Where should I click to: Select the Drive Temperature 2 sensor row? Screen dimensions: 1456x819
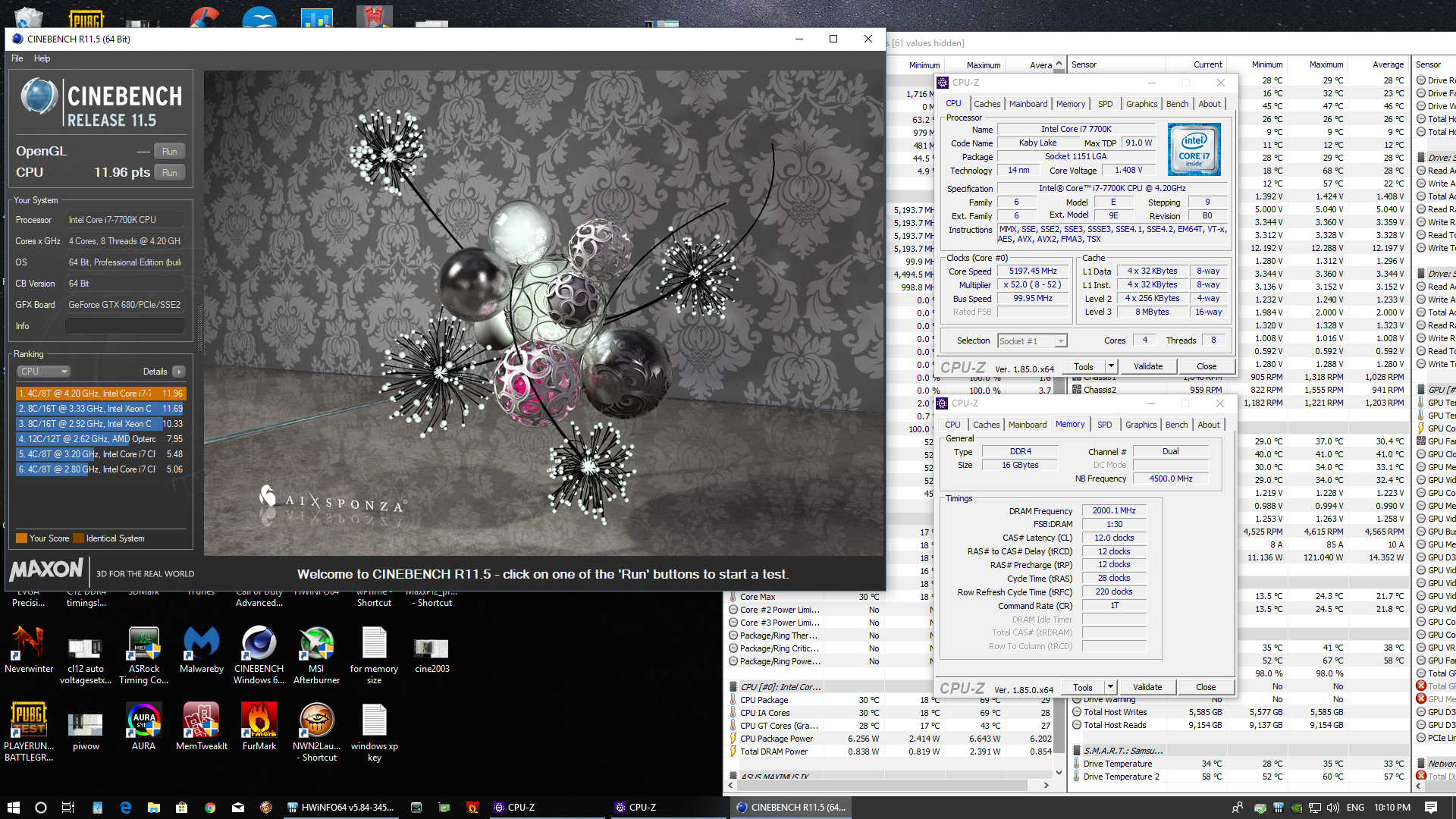[x=1238, y=777]
